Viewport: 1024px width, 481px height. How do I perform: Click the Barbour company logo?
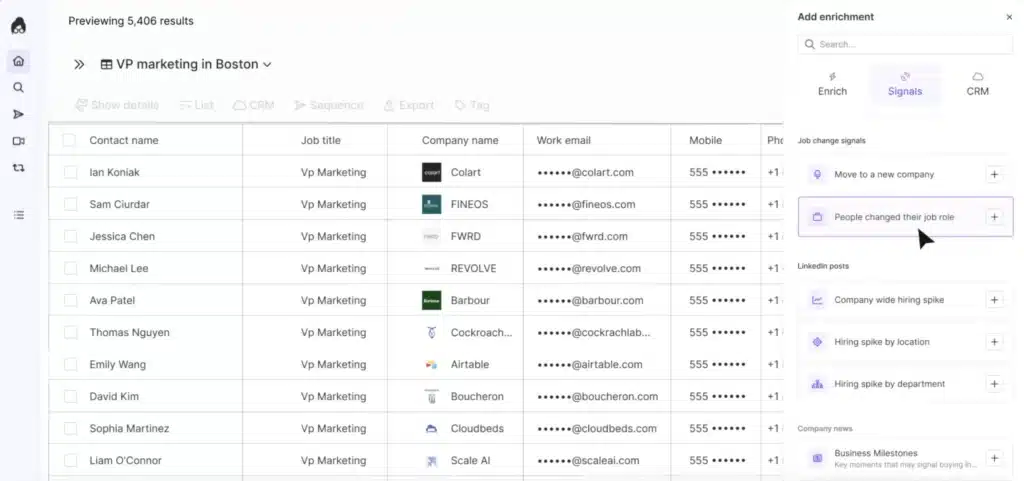(431, 300)
